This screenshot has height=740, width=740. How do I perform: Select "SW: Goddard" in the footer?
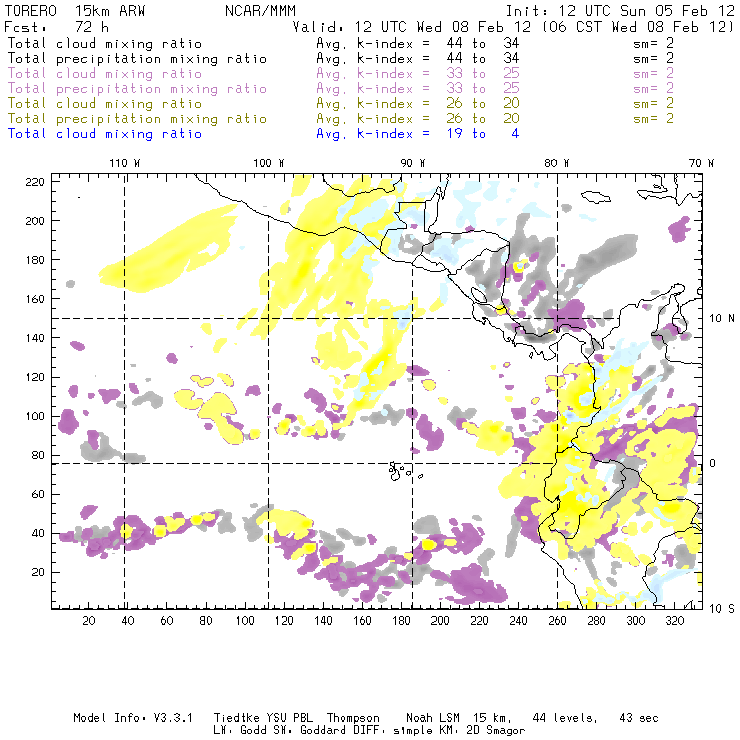307,730
